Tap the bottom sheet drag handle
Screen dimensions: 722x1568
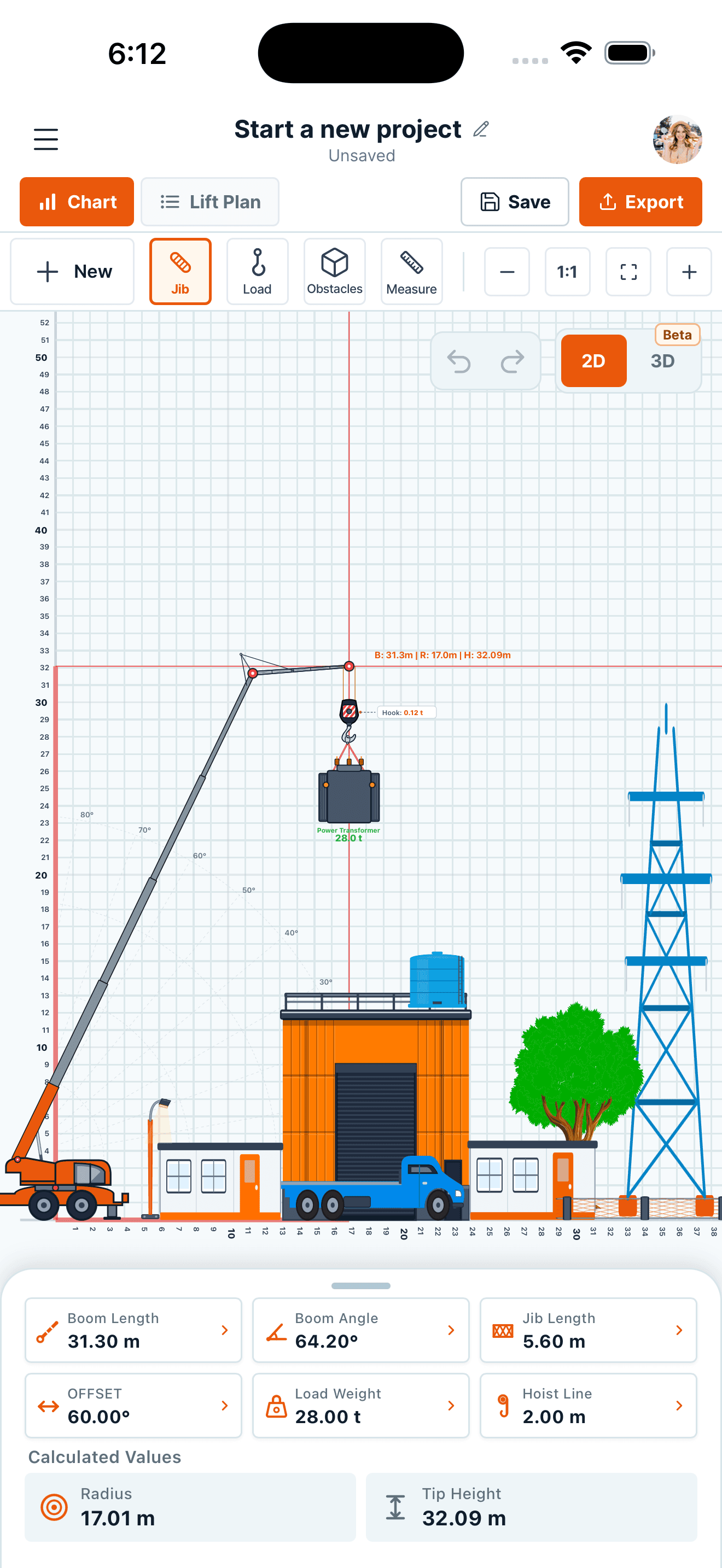click(361, 1285)
